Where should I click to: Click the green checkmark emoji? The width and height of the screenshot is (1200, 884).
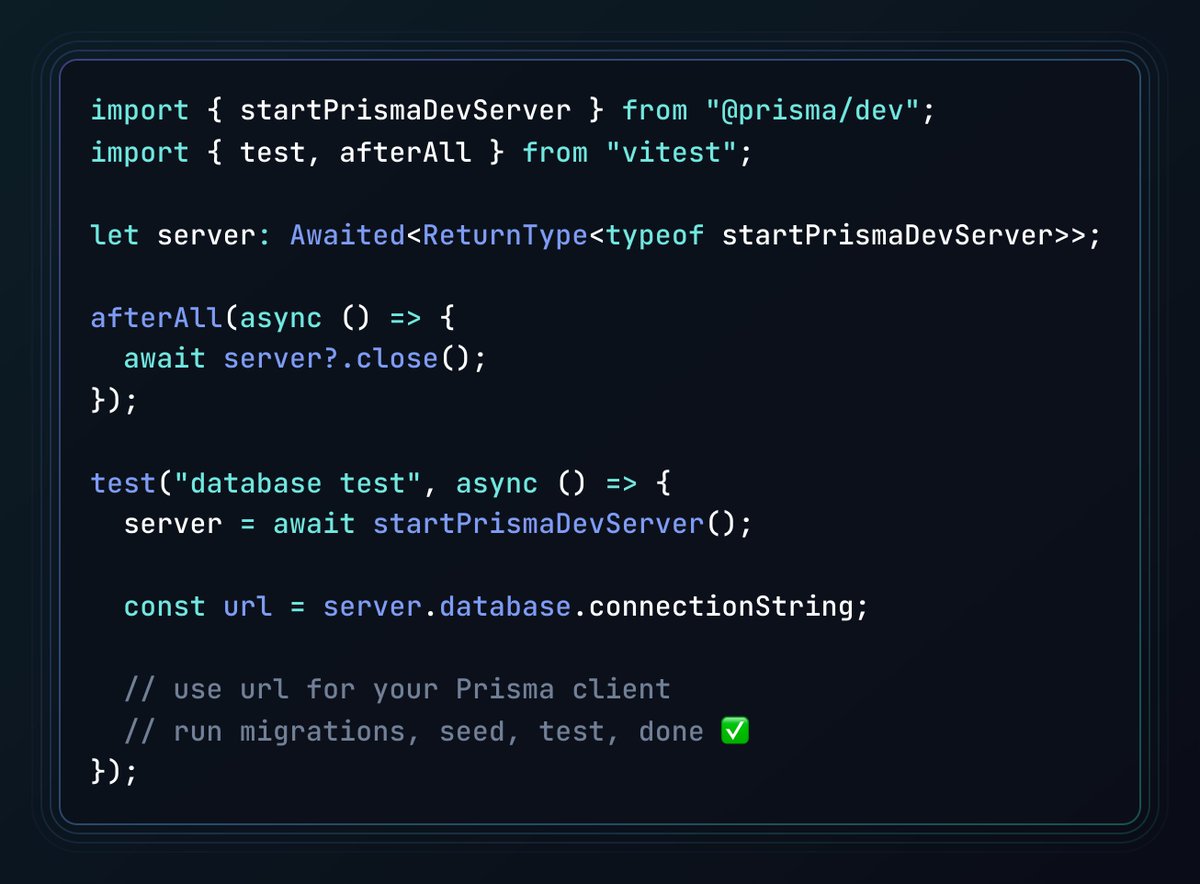coord(734,730)
